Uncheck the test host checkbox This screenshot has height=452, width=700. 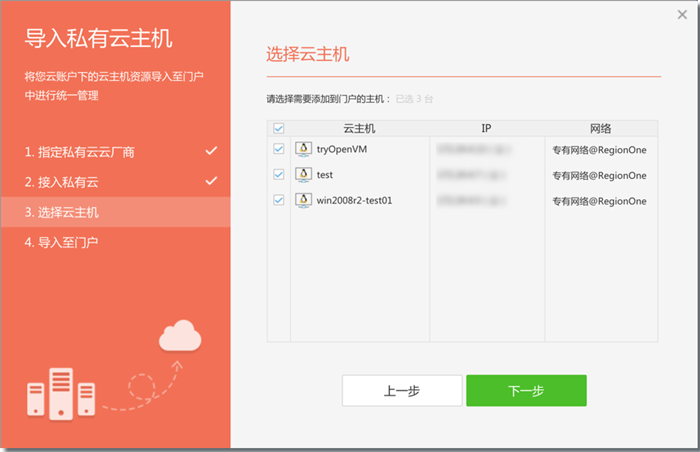[x=279, y=175]
